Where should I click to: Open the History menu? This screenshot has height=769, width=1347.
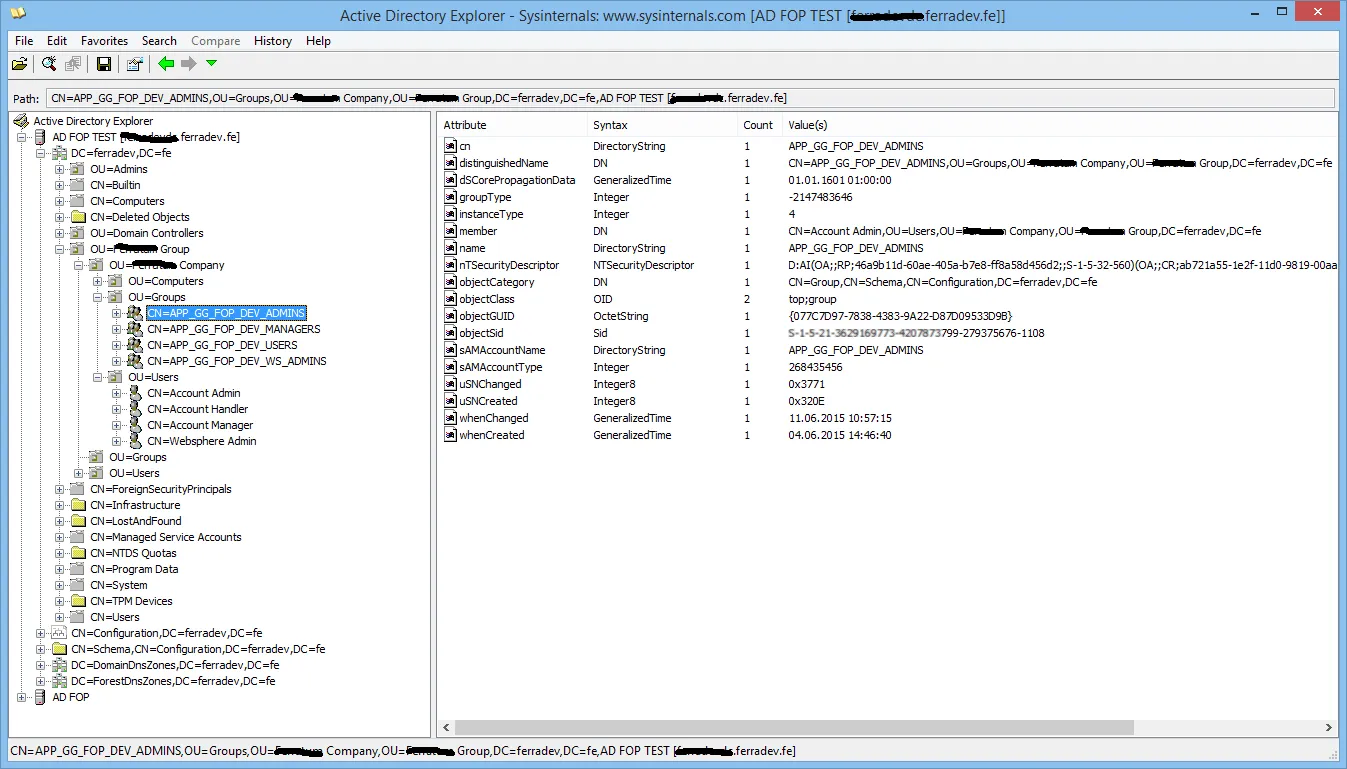[273, 41]
